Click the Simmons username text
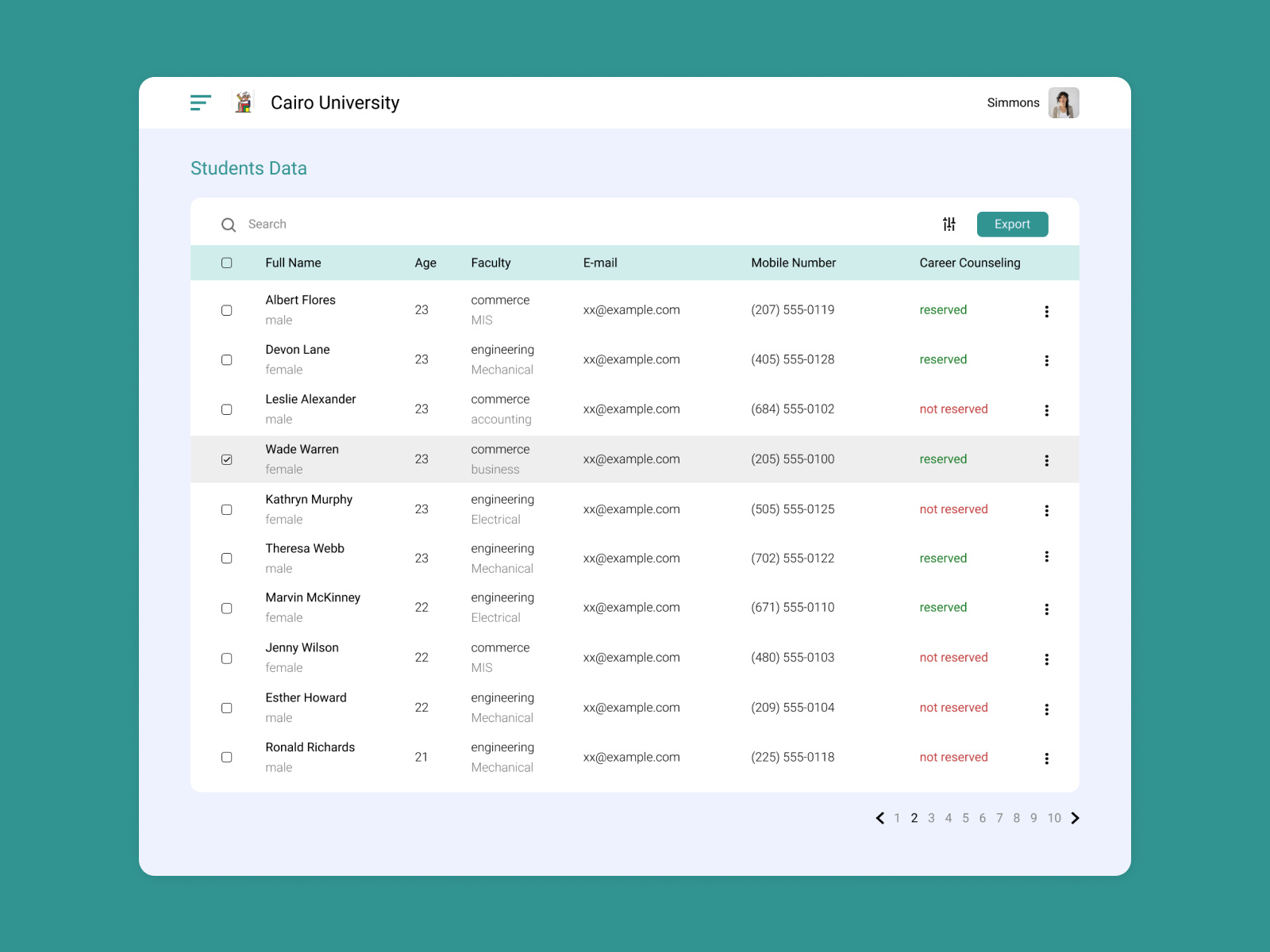The image size is (1270, 952). point(1013,102)
